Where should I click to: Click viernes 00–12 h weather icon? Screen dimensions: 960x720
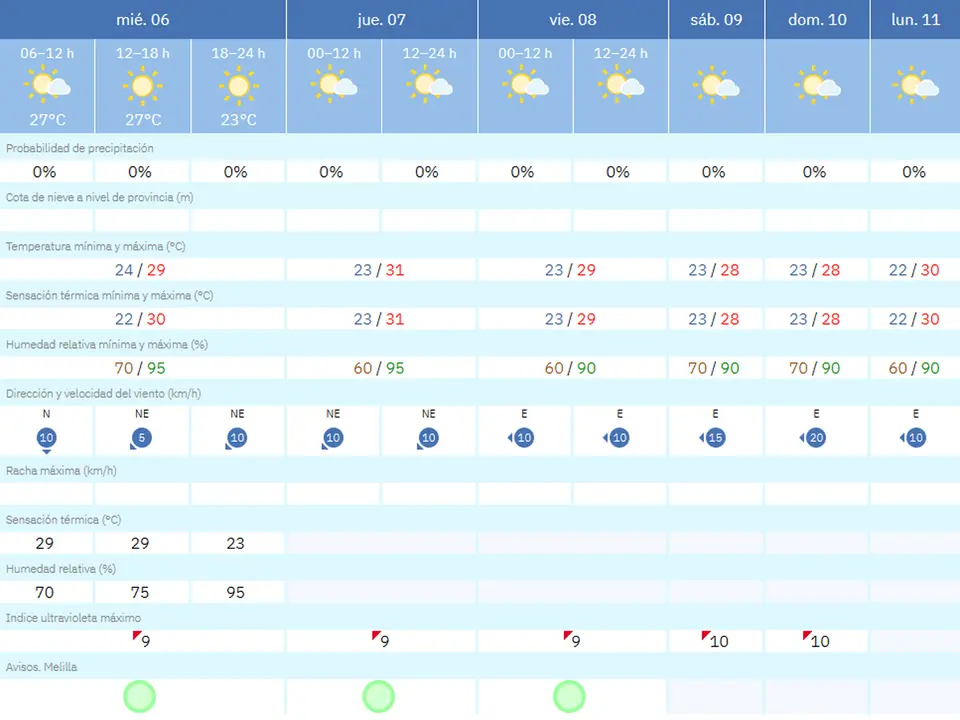(x=525, y=84)
